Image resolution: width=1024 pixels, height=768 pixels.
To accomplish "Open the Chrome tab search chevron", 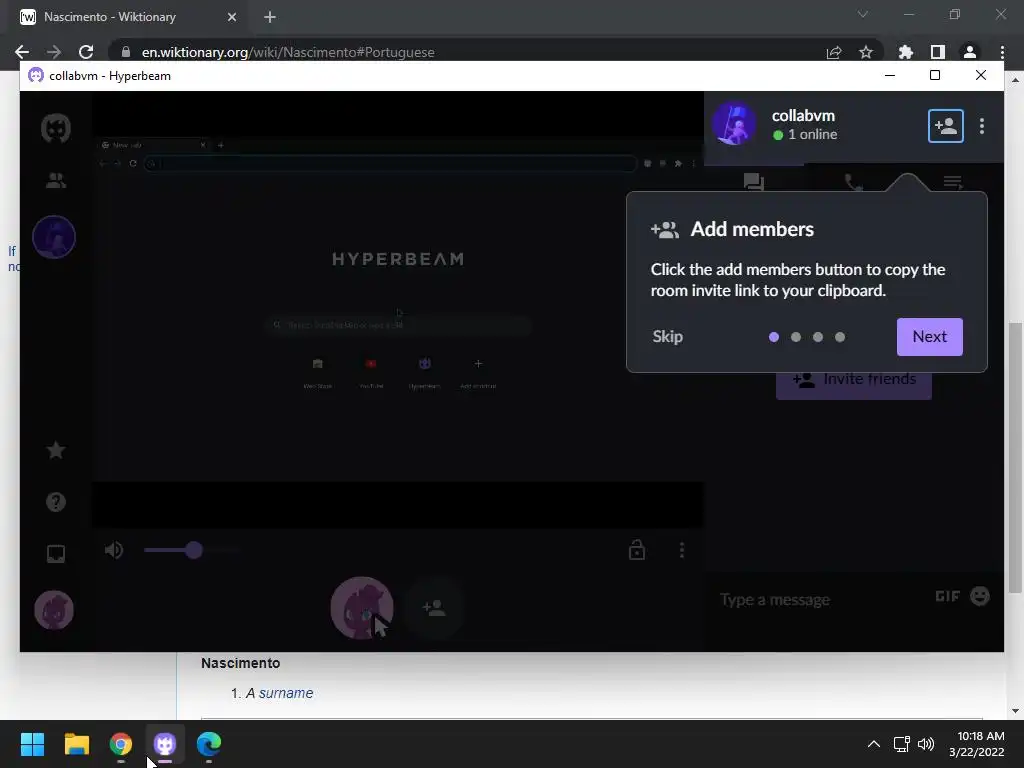I will [x=863, y=14].
